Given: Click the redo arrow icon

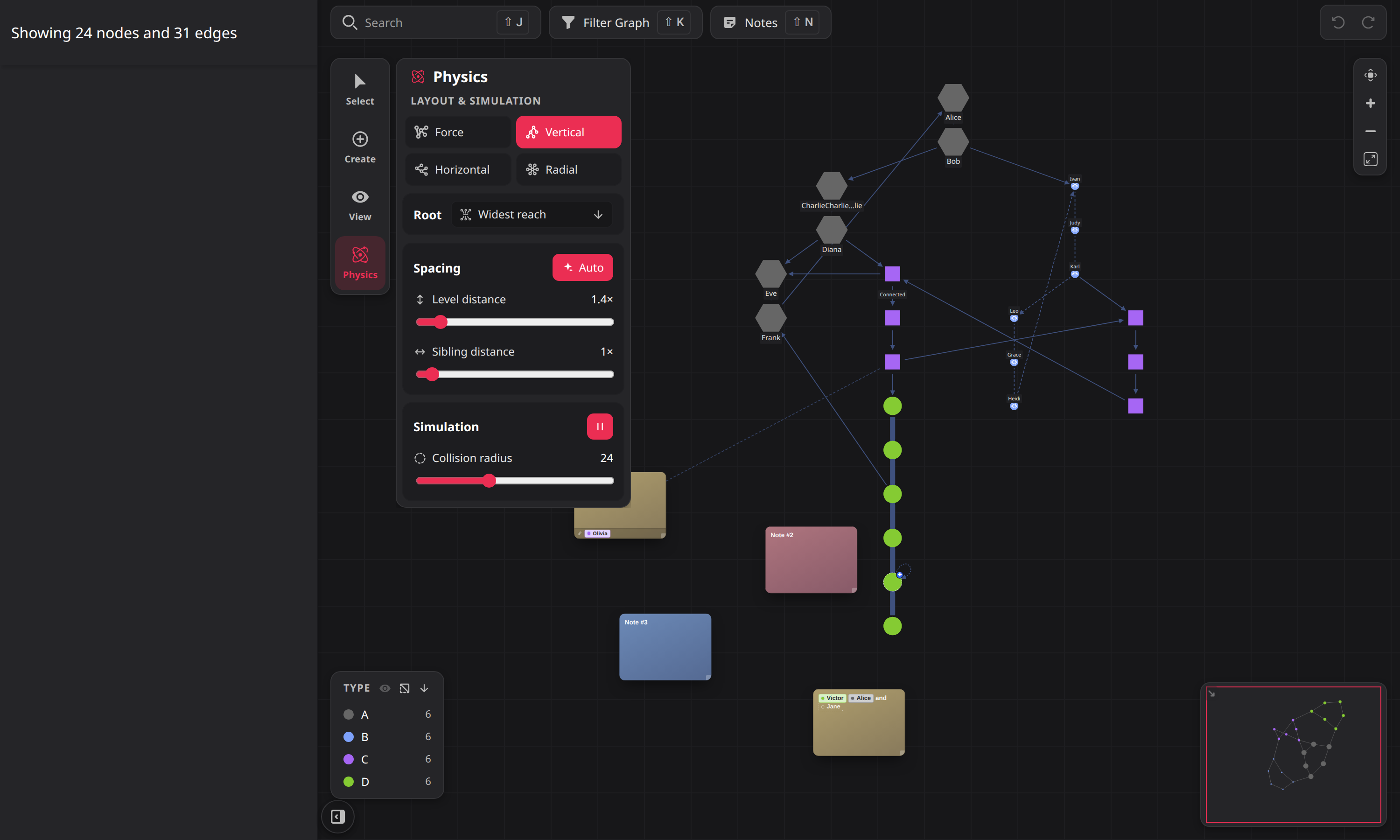Looking at the screenshot, I should [1368, 23].
